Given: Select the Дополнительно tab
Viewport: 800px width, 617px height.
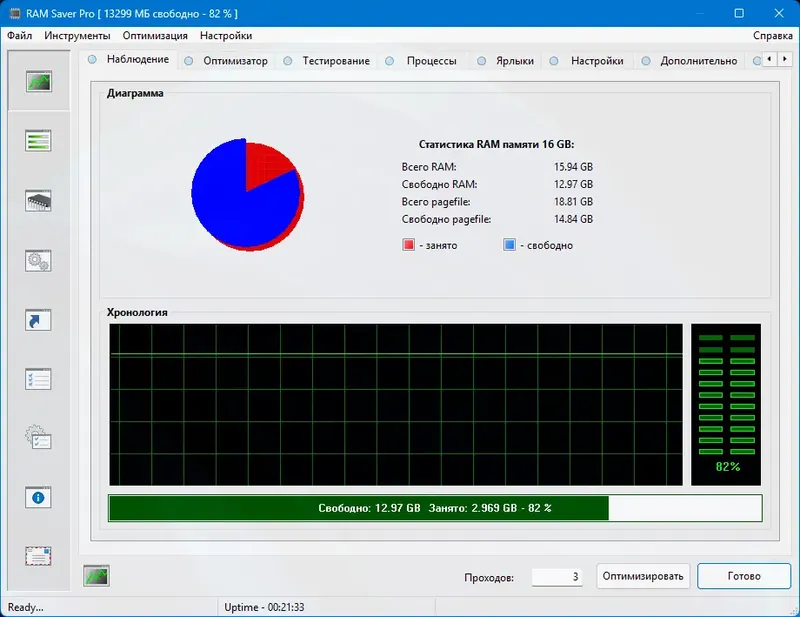Looking at the screenshot, I should tap(697, 60).
